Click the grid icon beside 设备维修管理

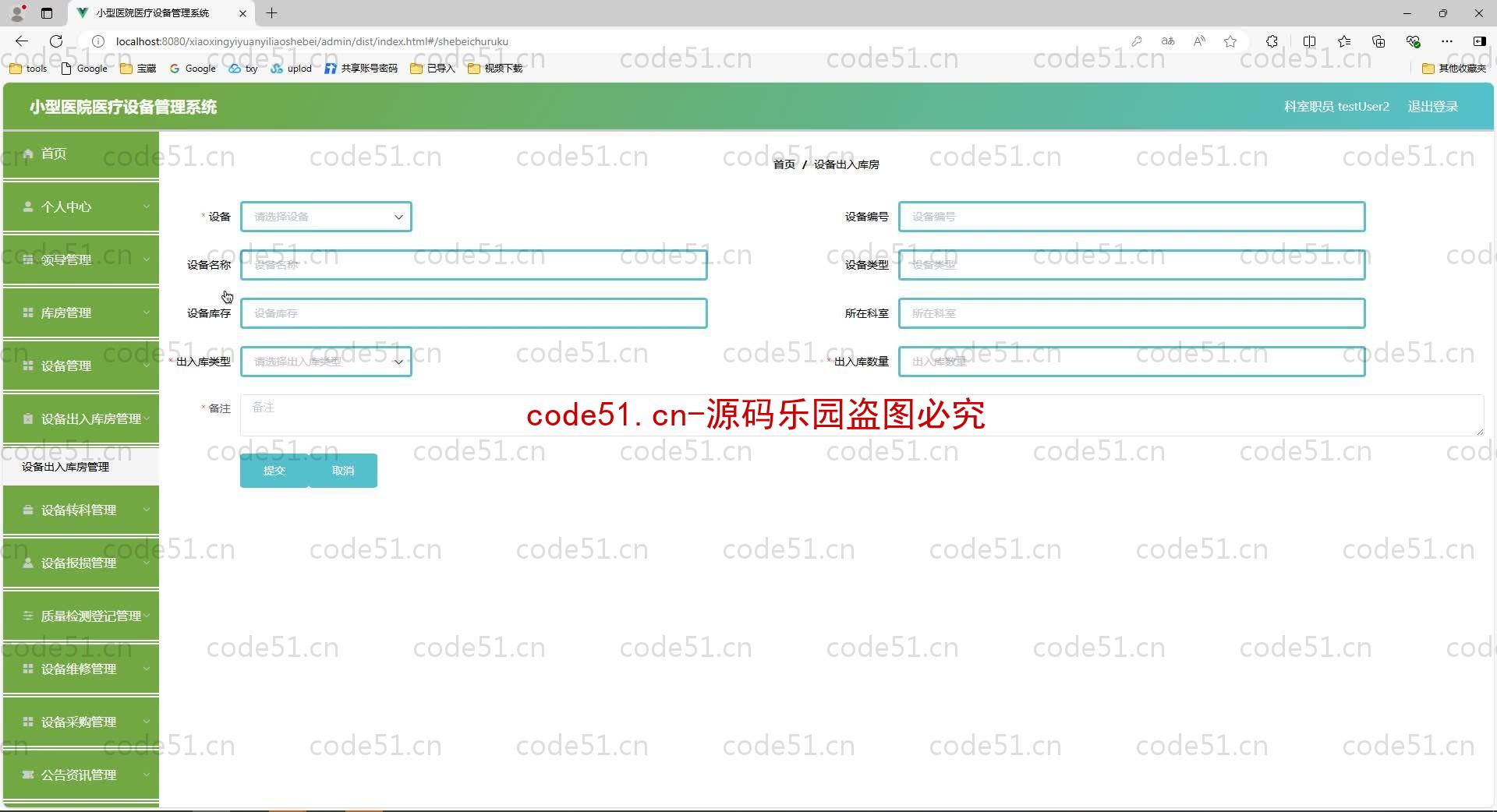point(28,669)
